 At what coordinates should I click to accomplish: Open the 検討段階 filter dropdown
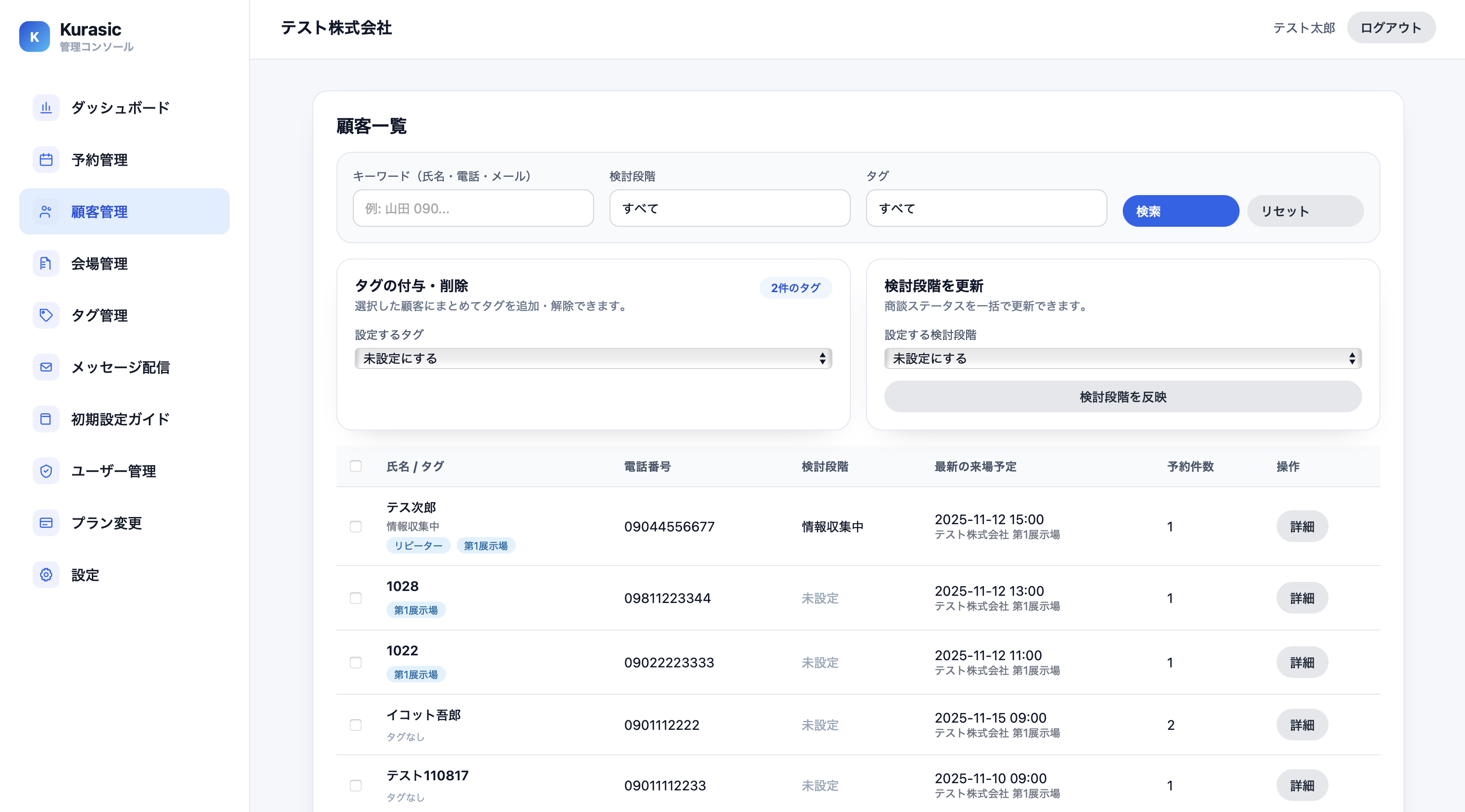coord(730,208)
